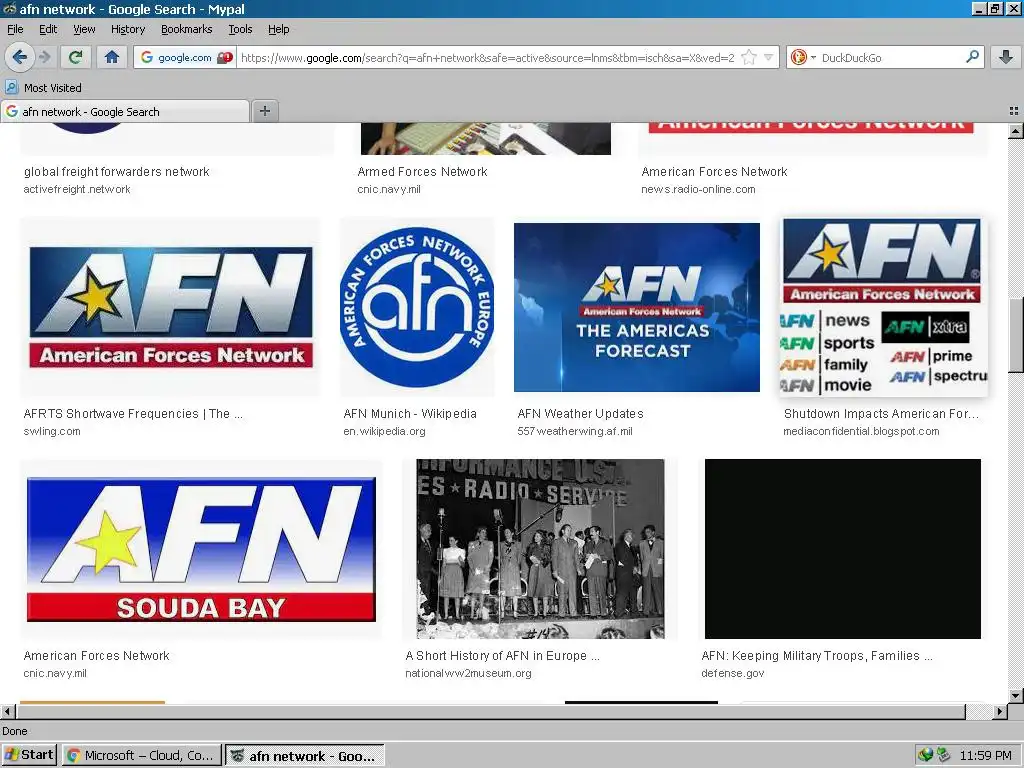Viewport: 1024px width, 768px height.
Task: Open the Windows Start menu
Action: coord(29,755)
